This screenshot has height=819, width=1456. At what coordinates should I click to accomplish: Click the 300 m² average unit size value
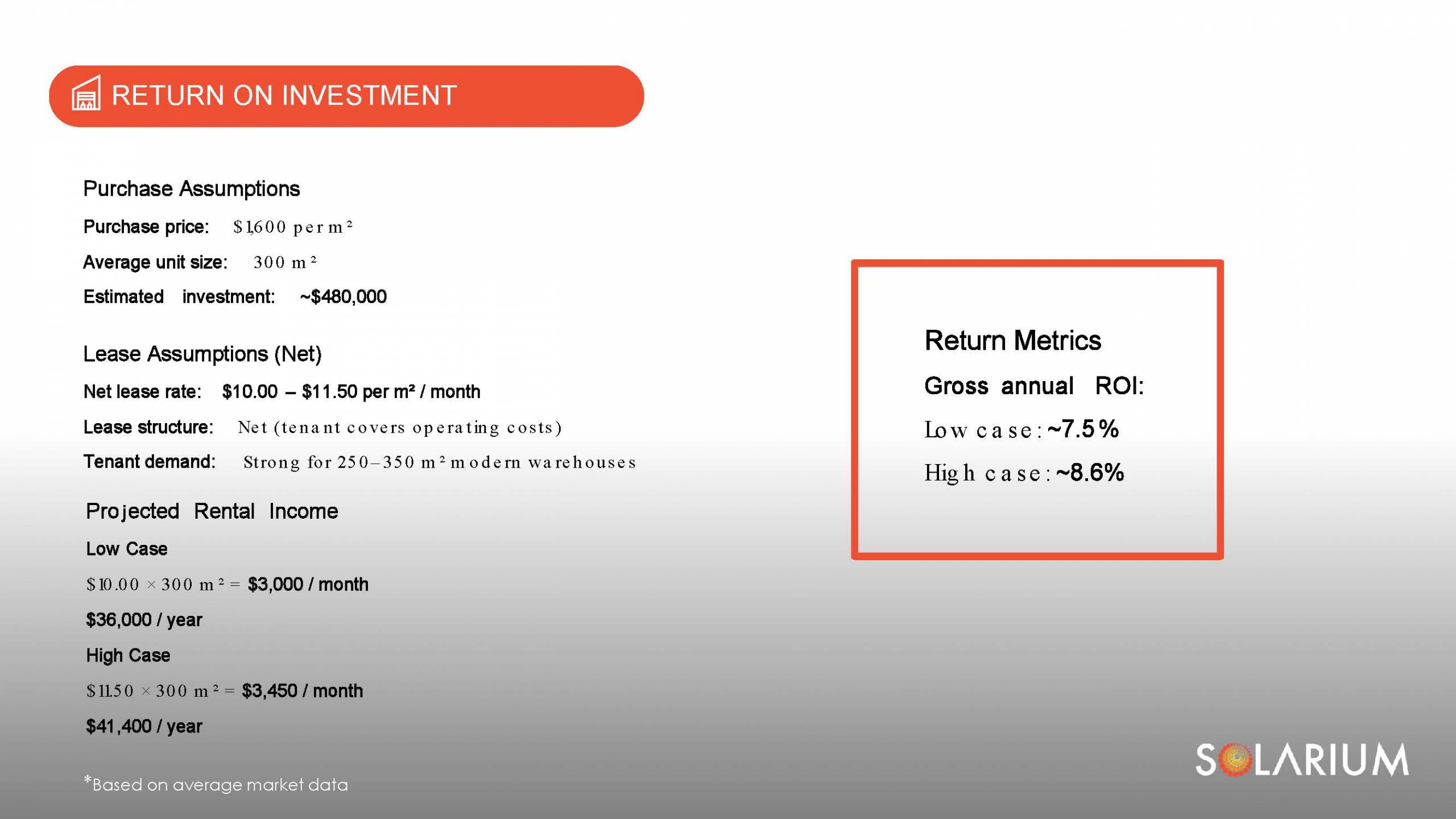click(284, 262)
